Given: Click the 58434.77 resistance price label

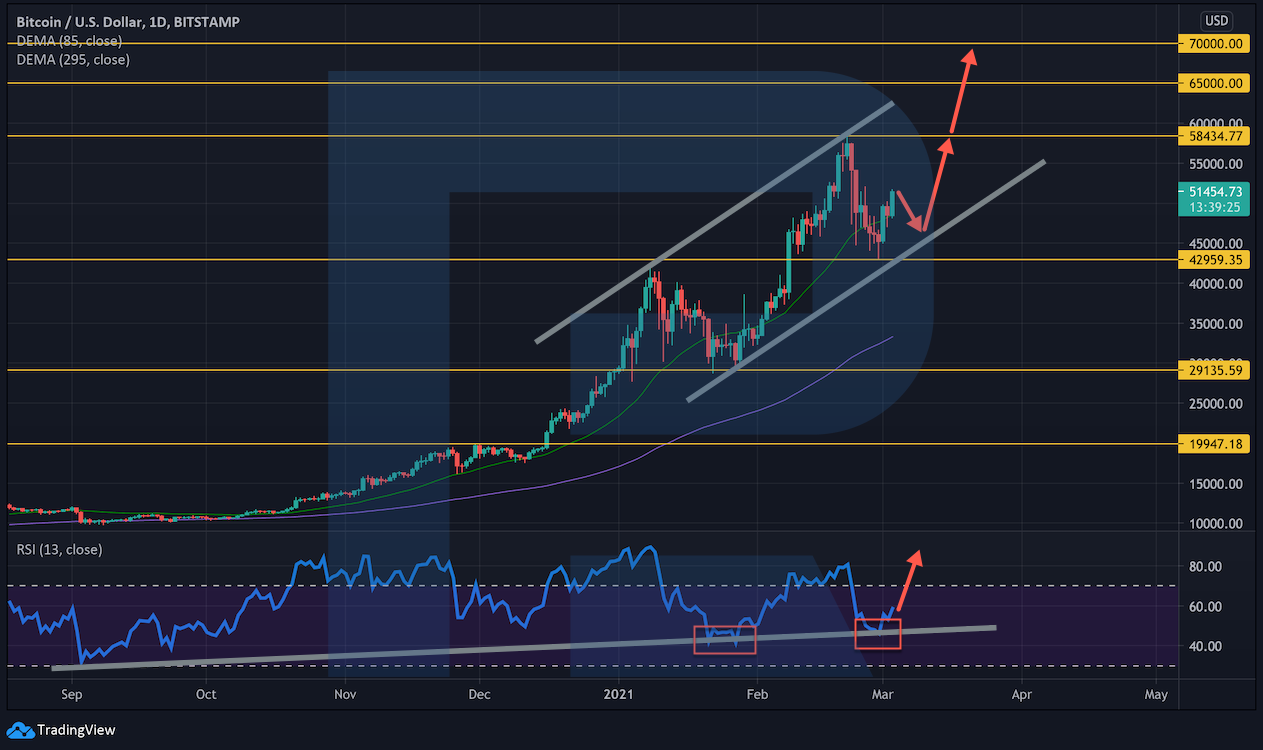Looking at the screenshot, I should pyautogui.click(x=1215, y=136).
